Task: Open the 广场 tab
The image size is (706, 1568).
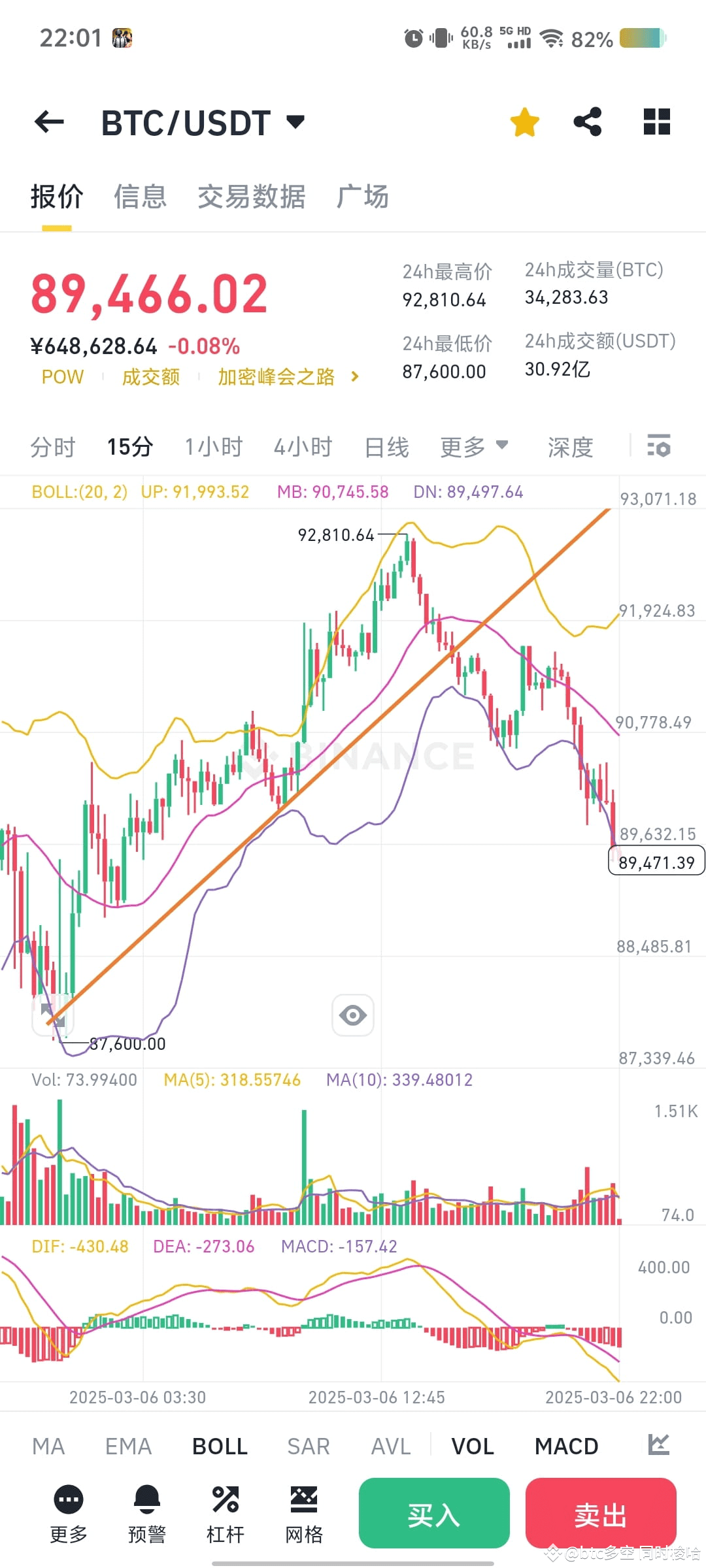Action: 364,197
